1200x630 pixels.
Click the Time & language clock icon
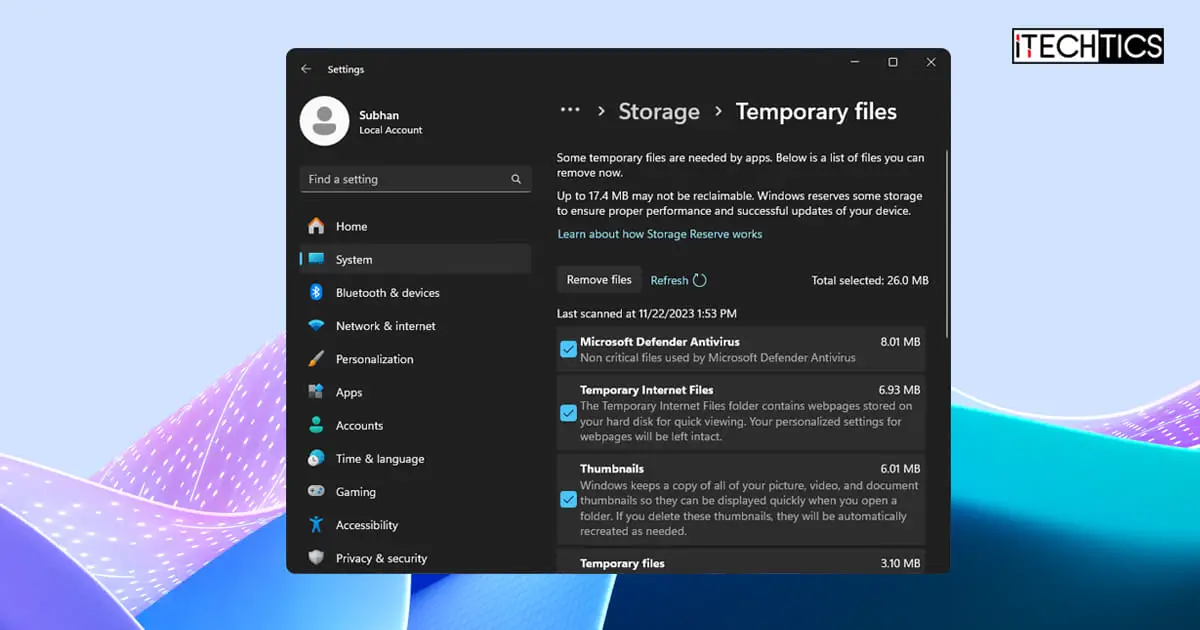tap(316, 458)
